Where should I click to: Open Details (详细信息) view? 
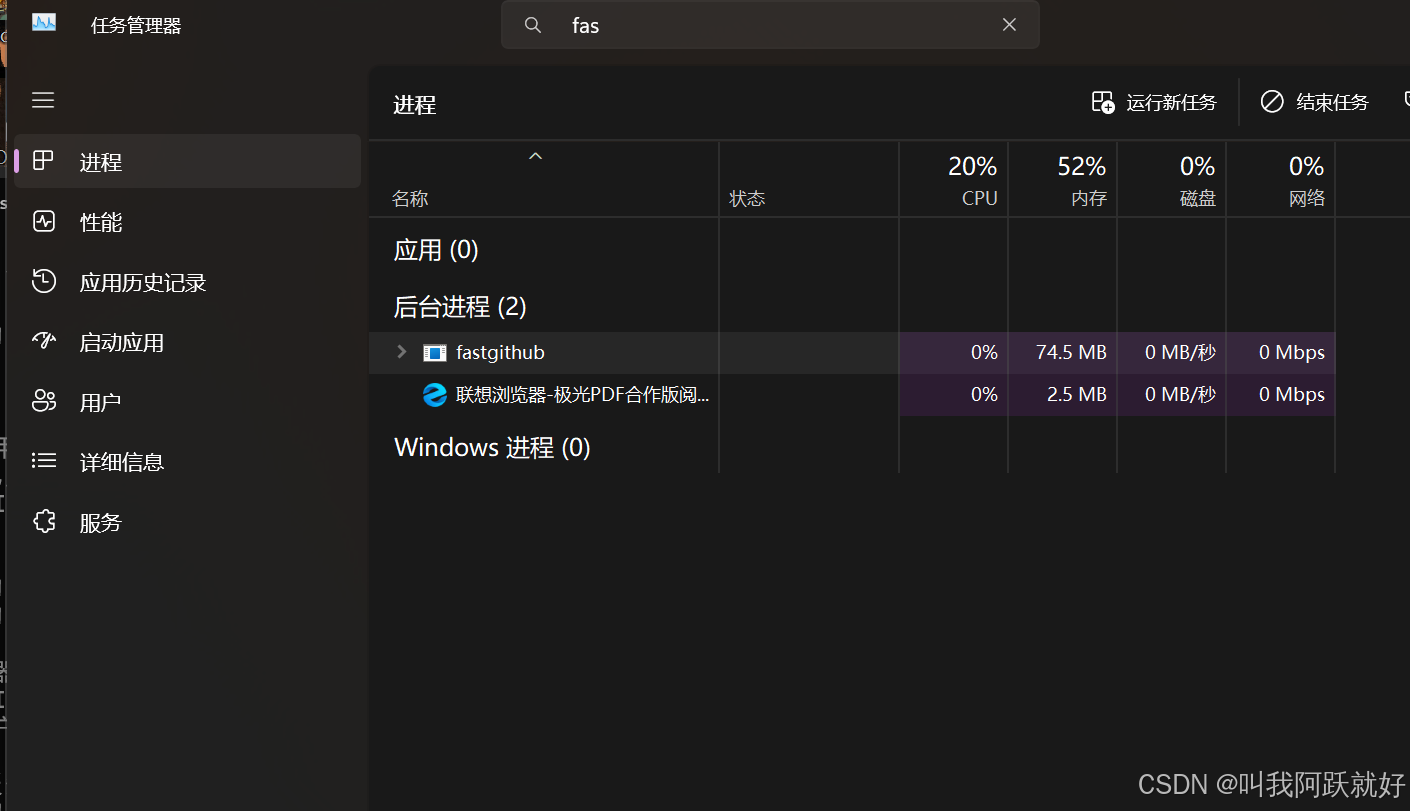(x=44, y=461)
